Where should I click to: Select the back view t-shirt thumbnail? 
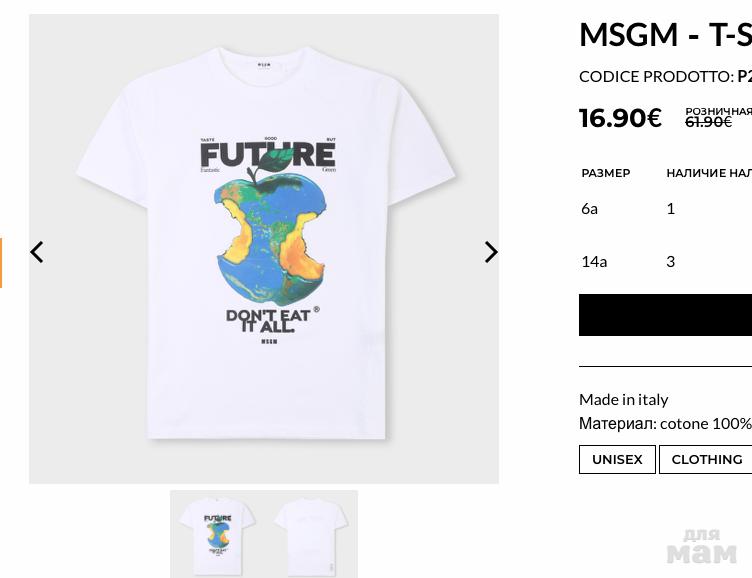coord(311,534)
